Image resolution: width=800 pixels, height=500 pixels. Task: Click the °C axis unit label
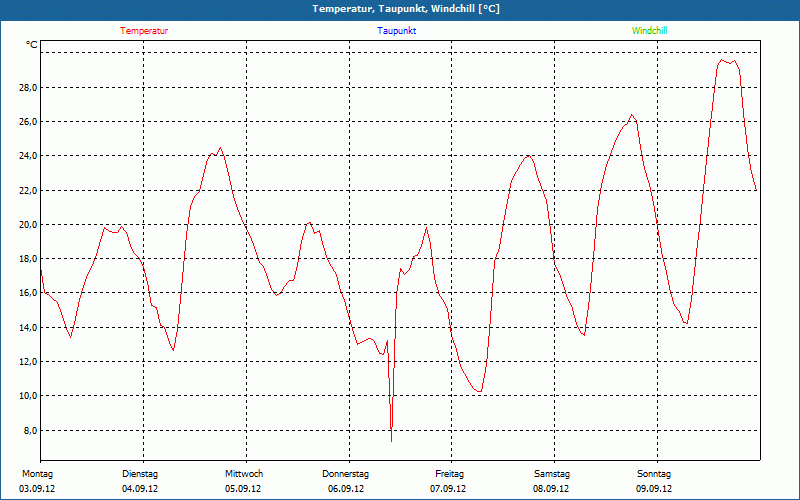tap(32, 45)
